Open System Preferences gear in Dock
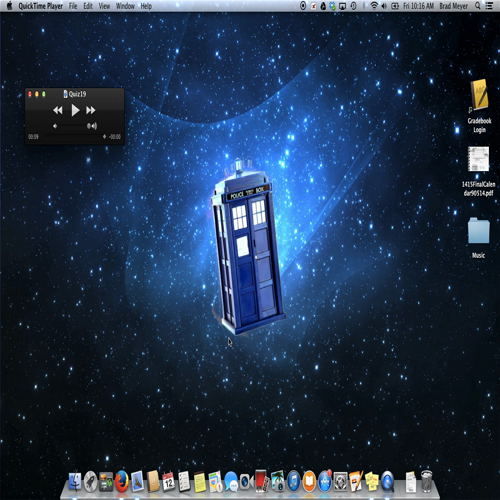Image resolution: width=500 pixels, height=500 pixels. click(340, 481)
